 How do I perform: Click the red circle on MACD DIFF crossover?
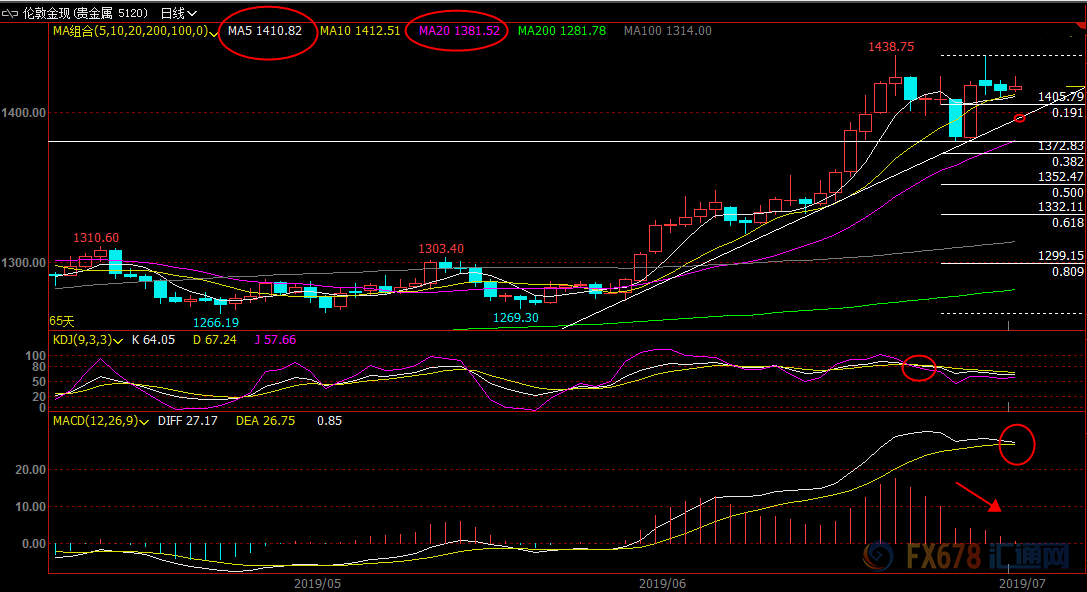click(1017, 444)
